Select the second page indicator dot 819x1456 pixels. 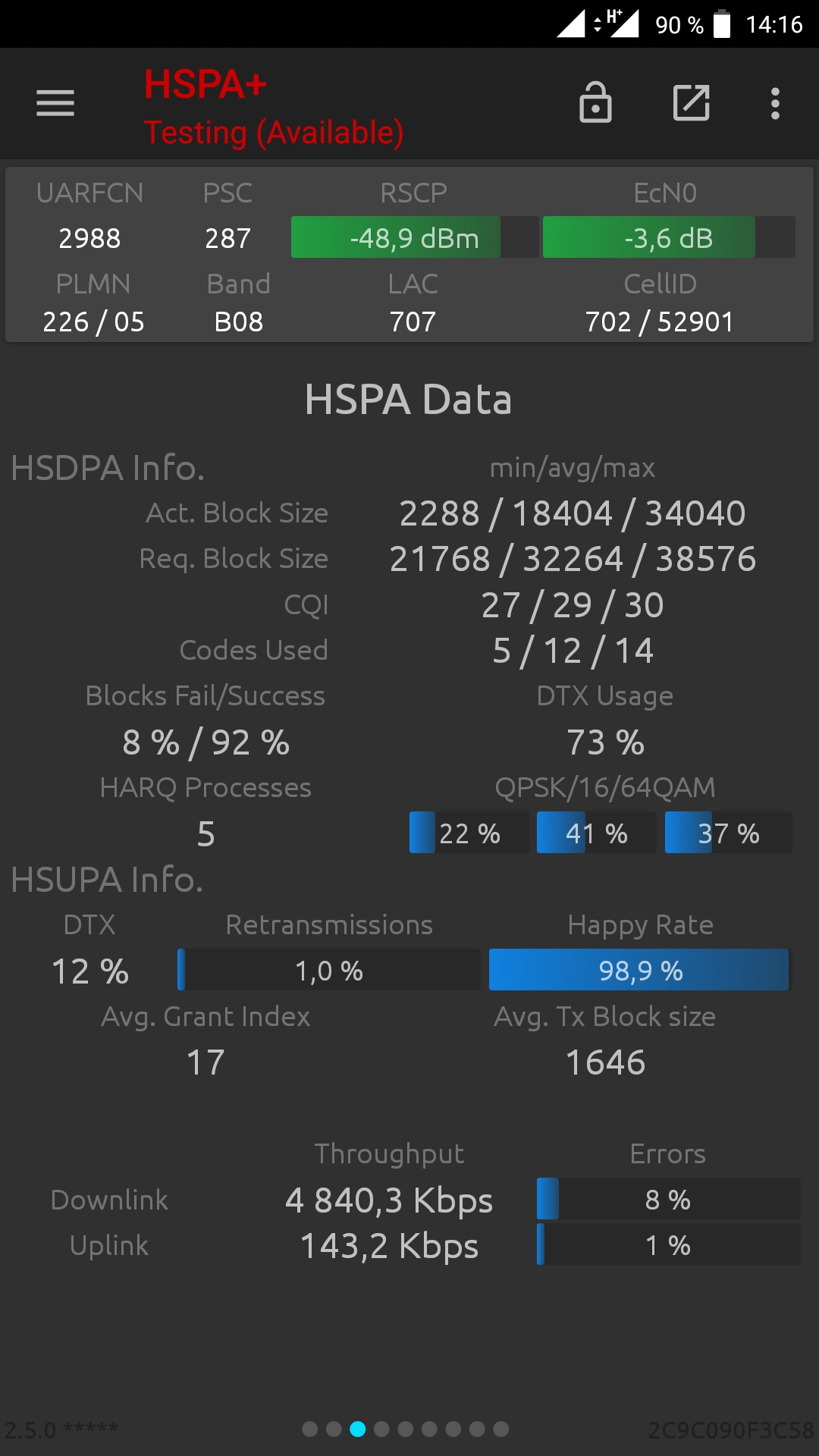click(334, 1429)
